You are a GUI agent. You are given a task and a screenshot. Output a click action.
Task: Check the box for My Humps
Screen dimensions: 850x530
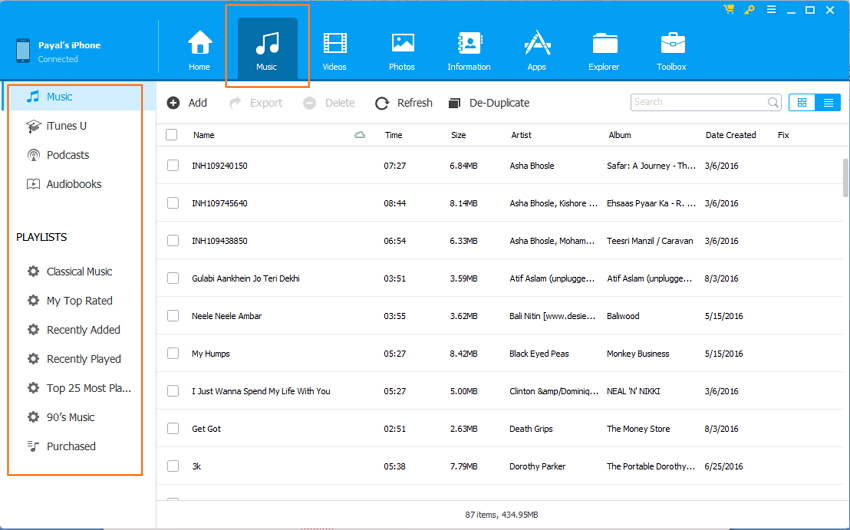click(173, 353)
